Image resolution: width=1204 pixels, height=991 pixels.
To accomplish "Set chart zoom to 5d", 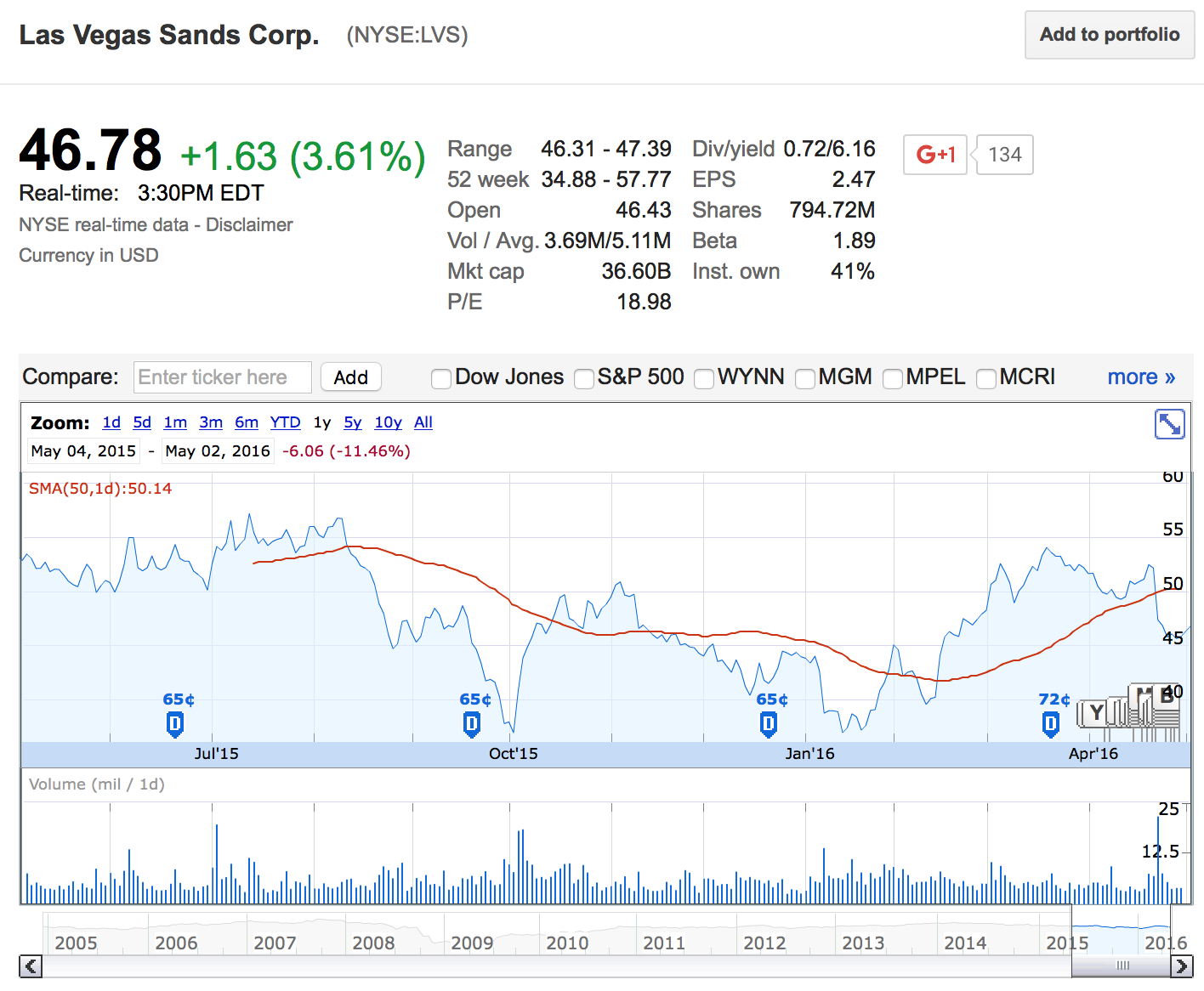I will [142, 422].
